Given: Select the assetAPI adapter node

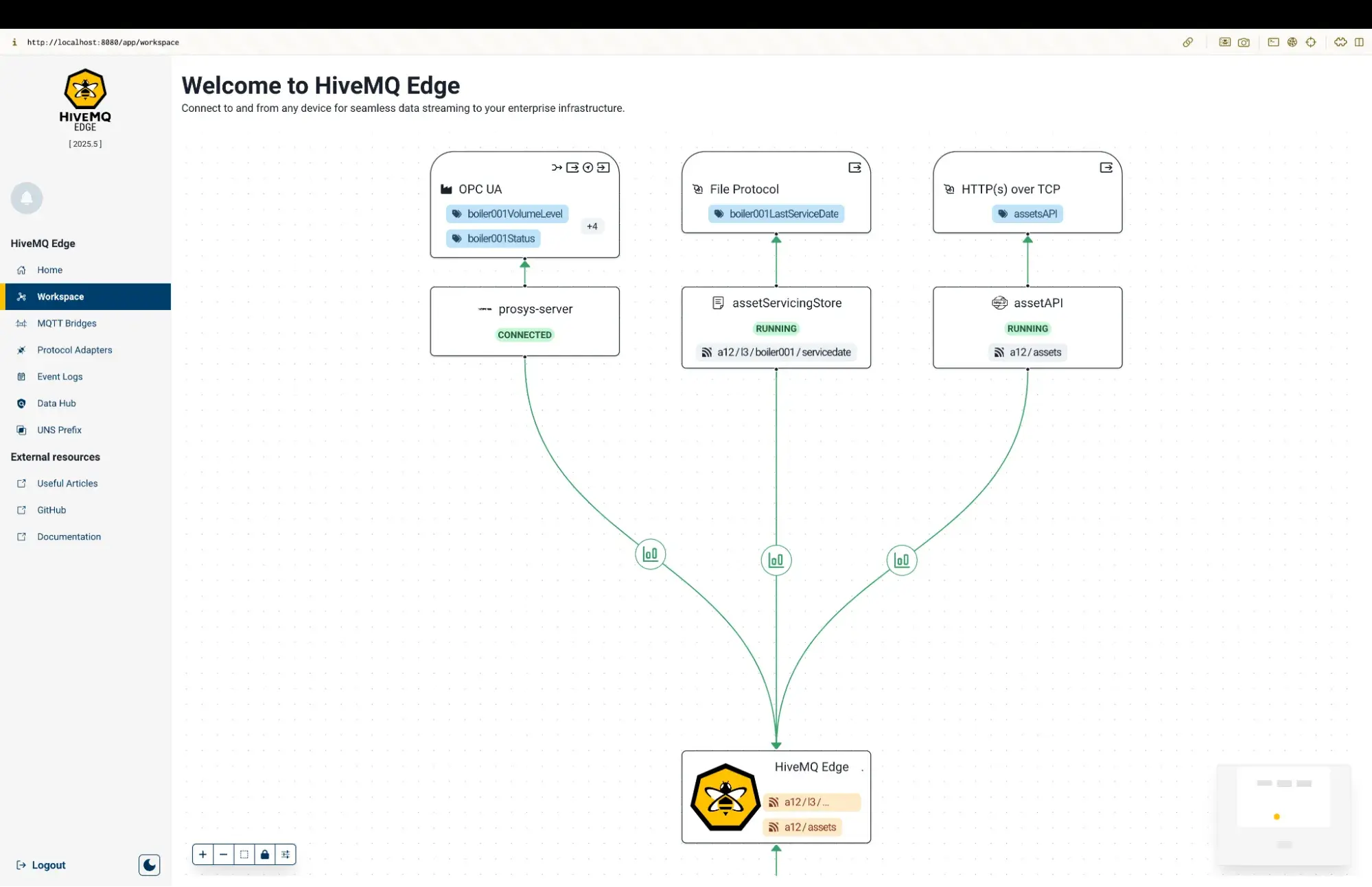Looking at the screenshot, I should 1027,328.
